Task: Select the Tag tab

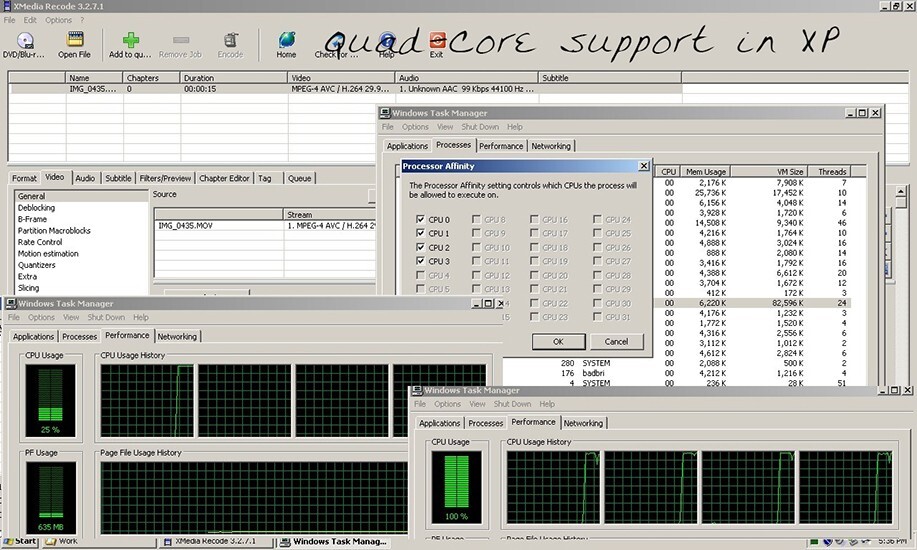Action: pos(265,178)
